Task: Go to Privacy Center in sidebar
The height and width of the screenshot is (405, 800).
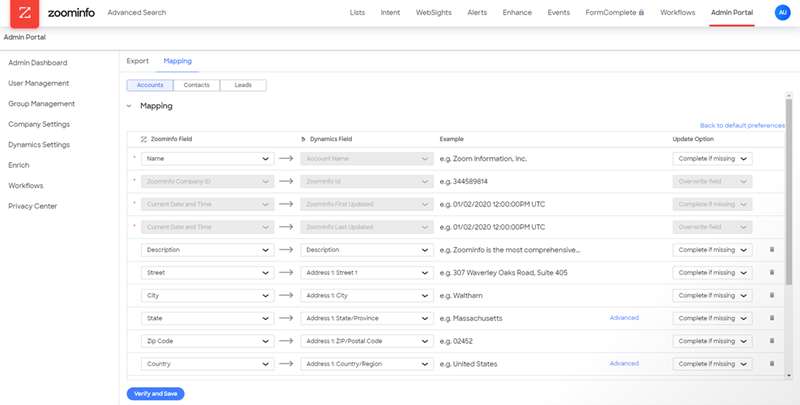Action: [x=33, y=206]
